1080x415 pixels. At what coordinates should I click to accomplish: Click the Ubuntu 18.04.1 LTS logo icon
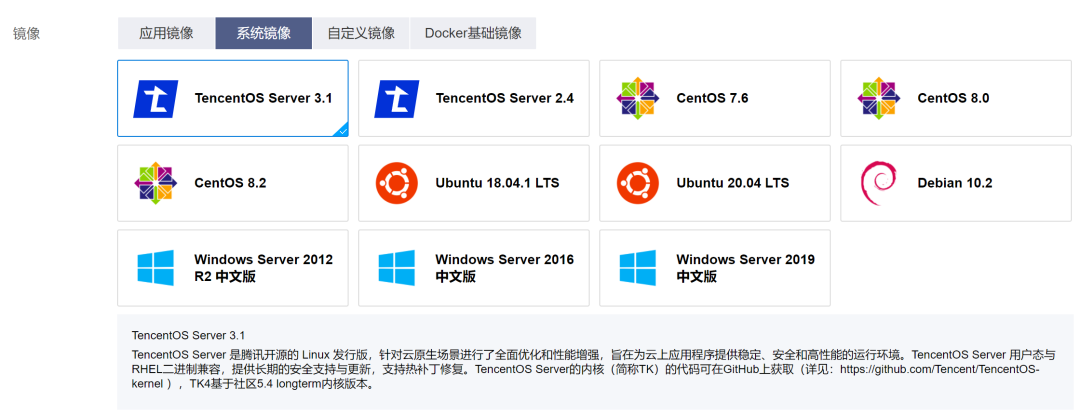[x=397, y=183]
